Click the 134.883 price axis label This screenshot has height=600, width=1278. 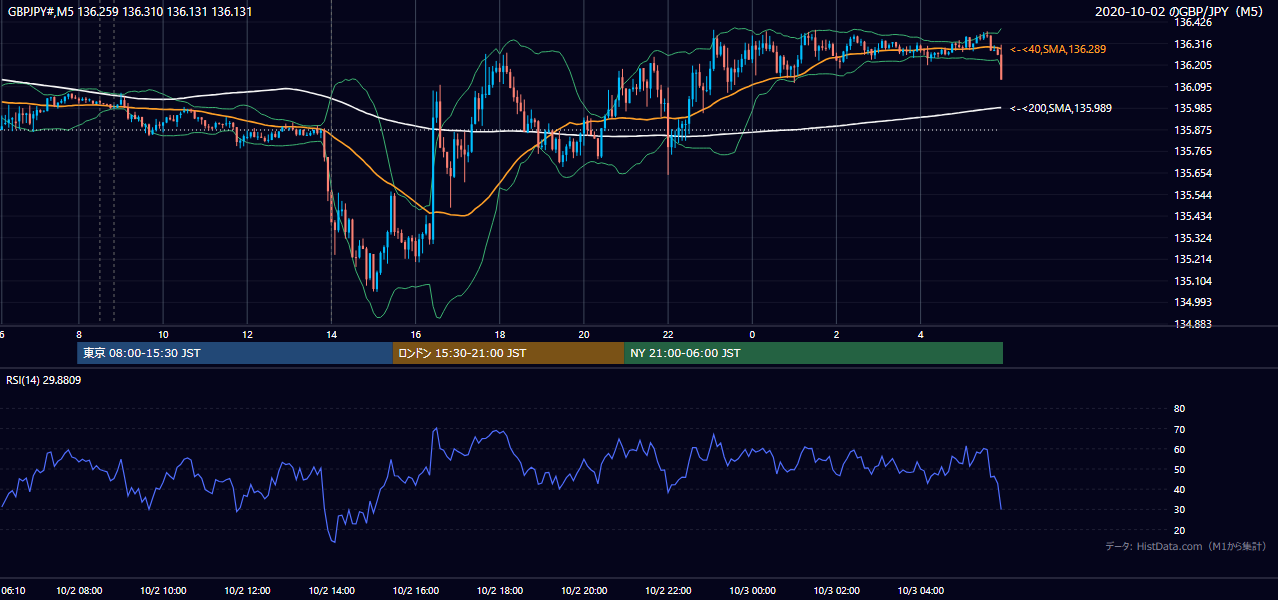tap(1193, 324)
